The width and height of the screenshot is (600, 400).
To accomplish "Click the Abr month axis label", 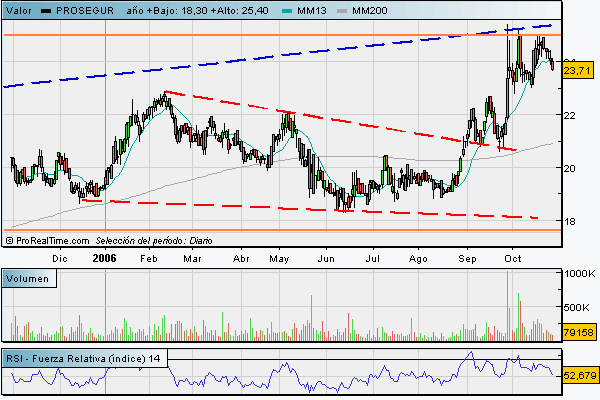I will (241, 259).
